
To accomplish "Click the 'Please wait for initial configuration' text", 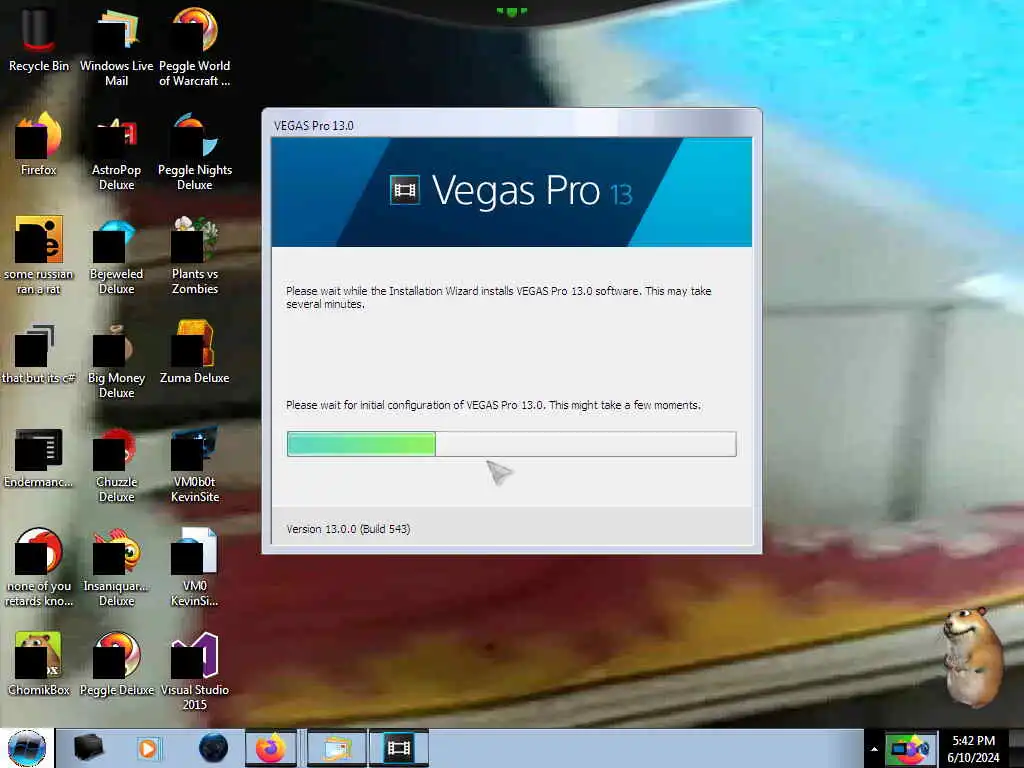I will coord(493,405).
